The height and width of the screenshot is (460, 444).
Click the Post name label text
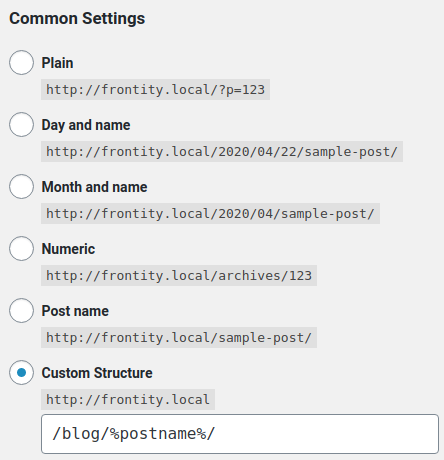click(x=75, y=311)
